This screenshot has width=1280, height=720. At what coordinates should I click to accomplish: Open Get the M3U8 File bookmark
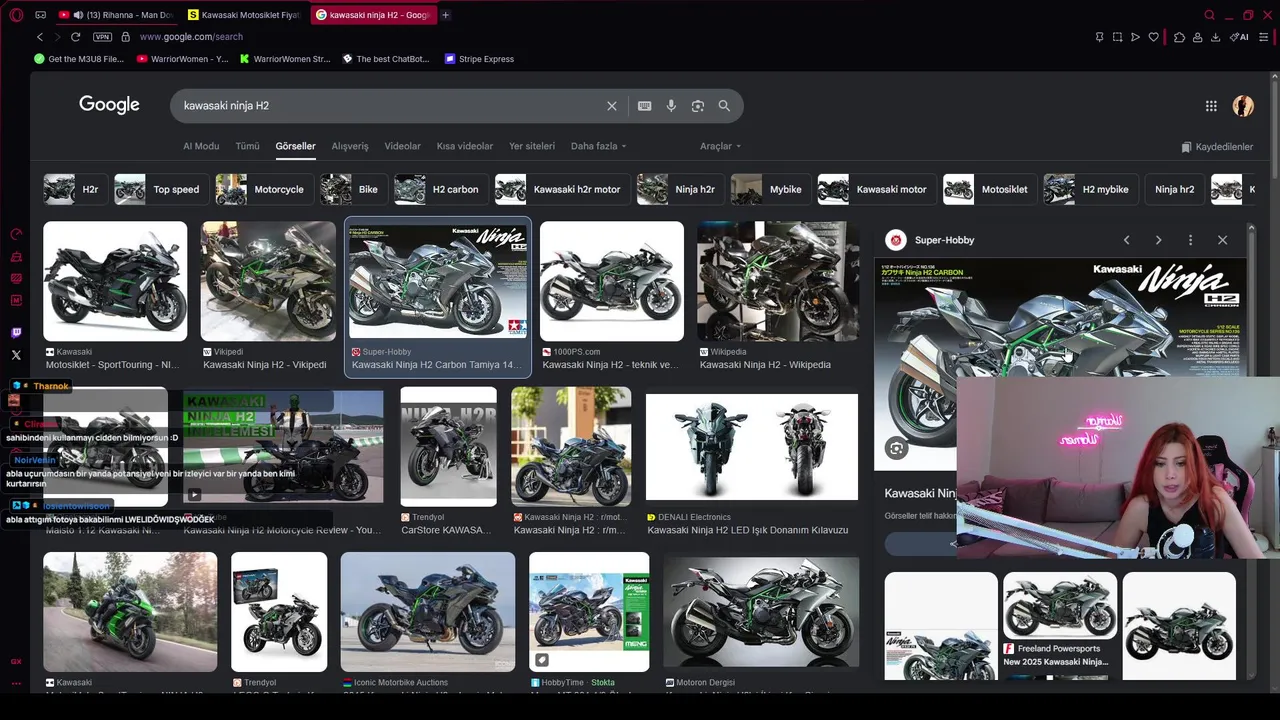point(79,59)
